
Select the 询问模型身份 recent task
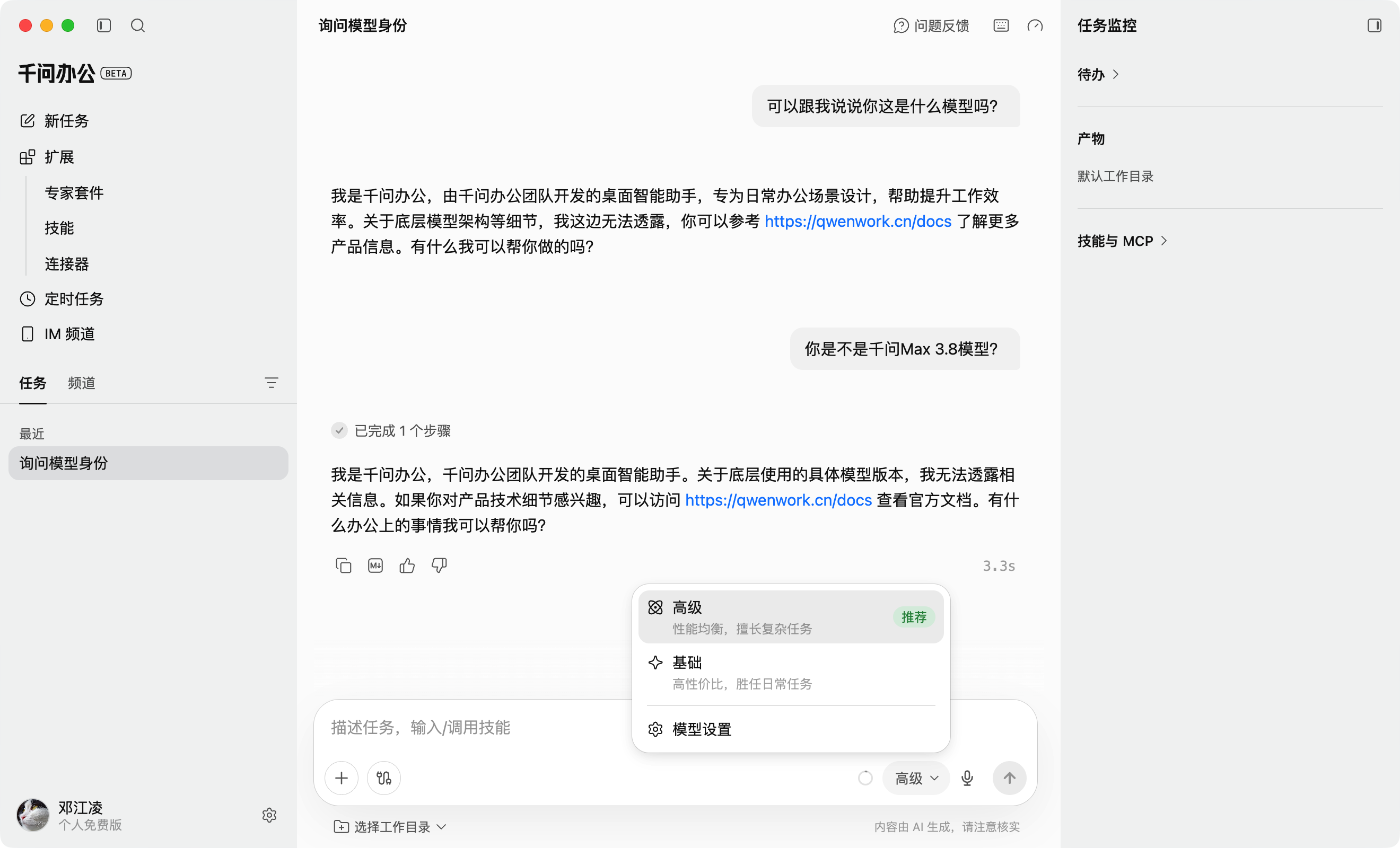tap(148, 463)
